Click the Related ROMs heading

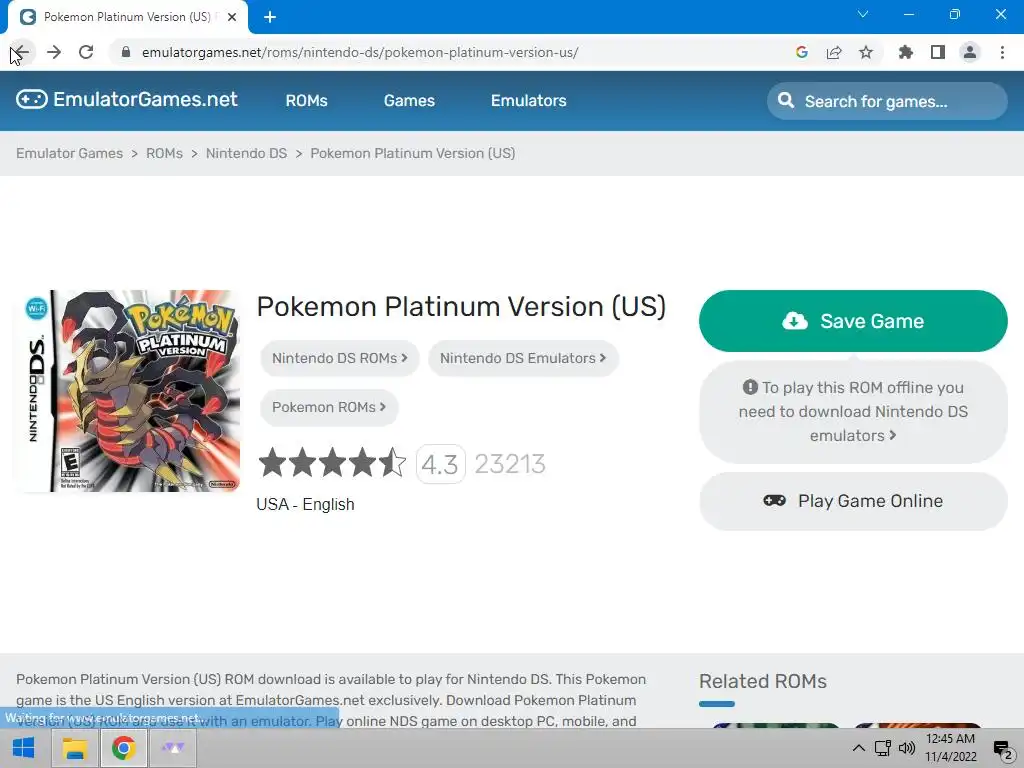[763, 682]
